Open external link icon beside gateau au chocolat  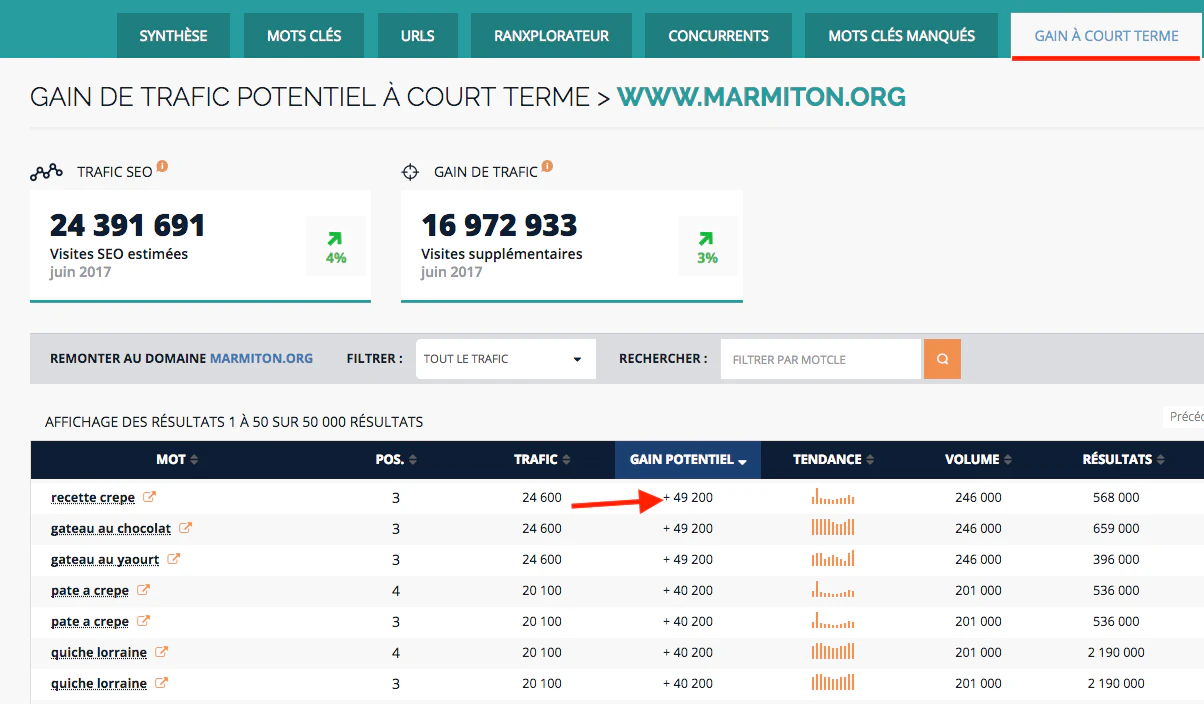[186, 528]
